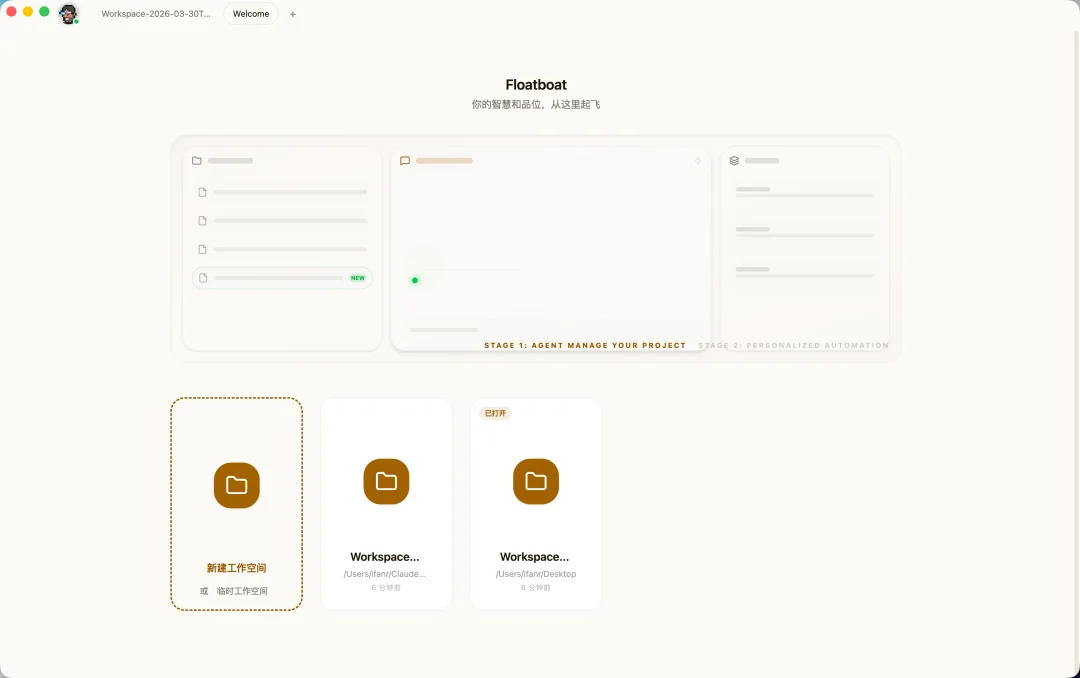The height and width of the screenshot is (678, 1080).
Task: Click the folder icon atop the file list preview
Action: [197, 160]
